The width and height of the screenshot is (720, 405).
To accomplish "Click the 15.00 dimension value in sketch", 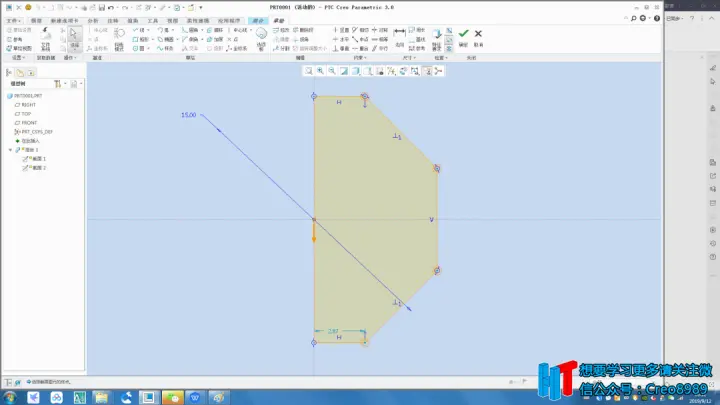I will pyautogui.click(x=189, y=115).
